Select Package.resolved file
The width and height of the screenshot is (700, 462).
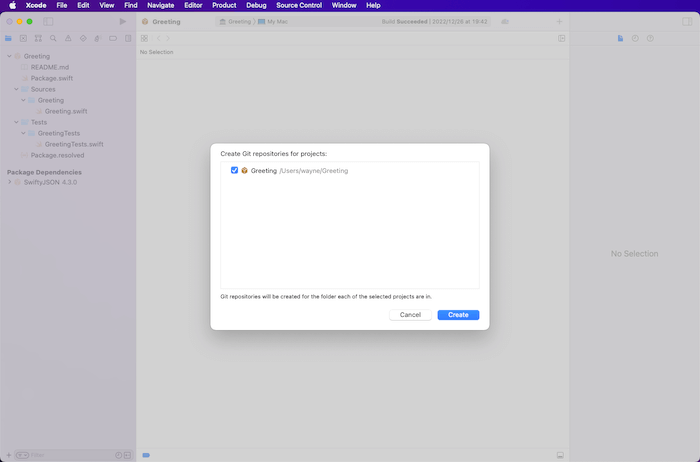[57, 155]
